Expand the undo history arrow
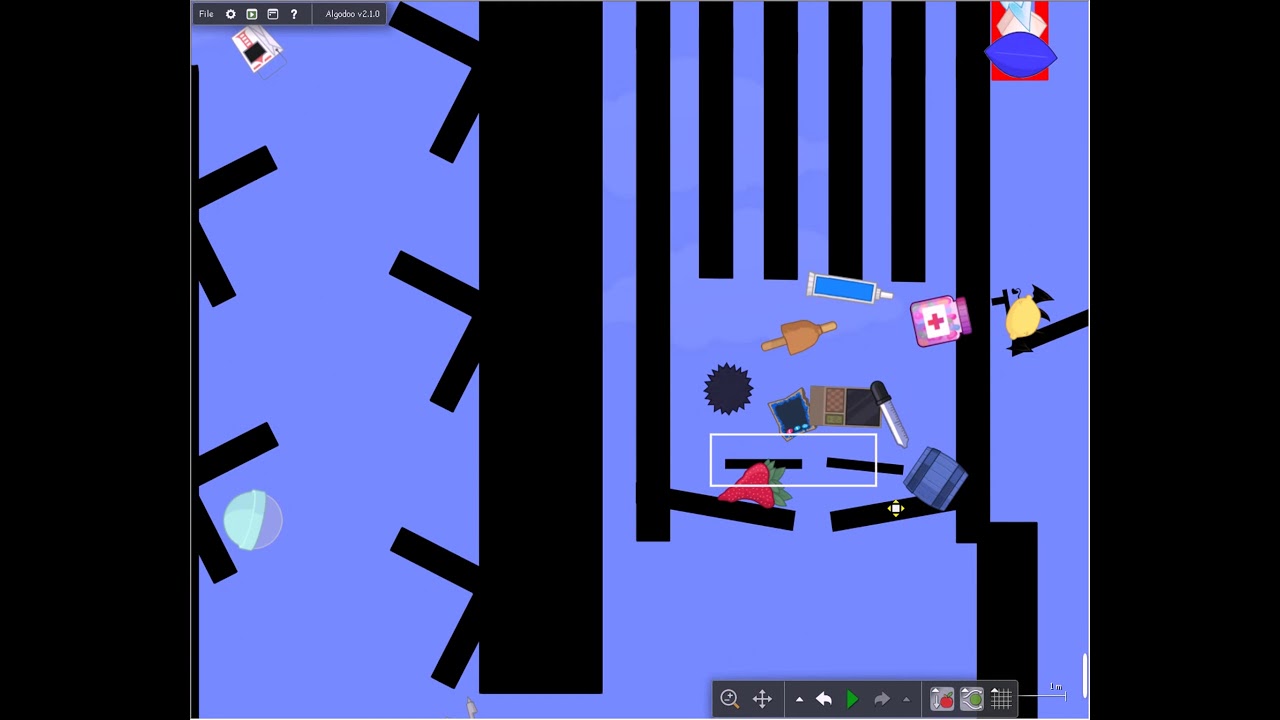The image size is (1280, 720). pyautogui.click(x=799, y=699)
